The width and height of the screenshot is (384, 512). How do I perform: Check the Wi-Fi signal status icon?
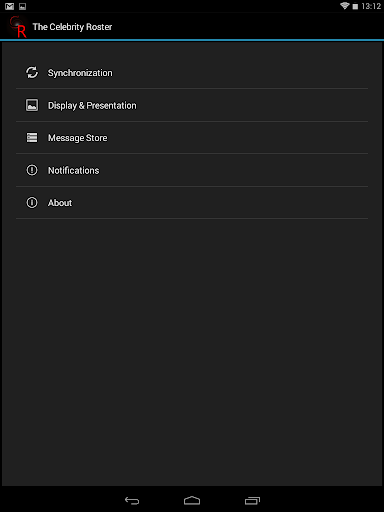345,6
